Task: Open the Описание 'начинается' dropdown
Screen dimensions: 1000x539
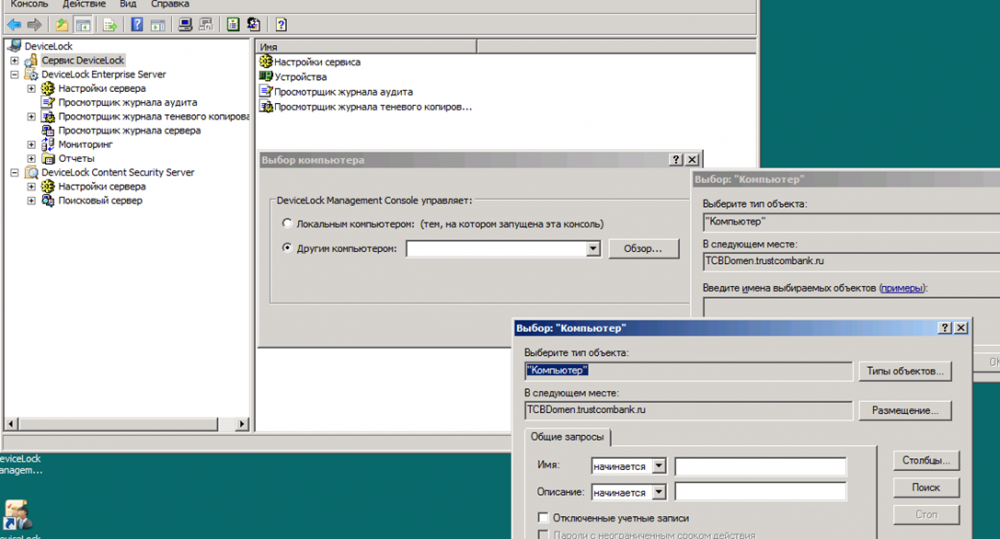Action: click(659, 492)
